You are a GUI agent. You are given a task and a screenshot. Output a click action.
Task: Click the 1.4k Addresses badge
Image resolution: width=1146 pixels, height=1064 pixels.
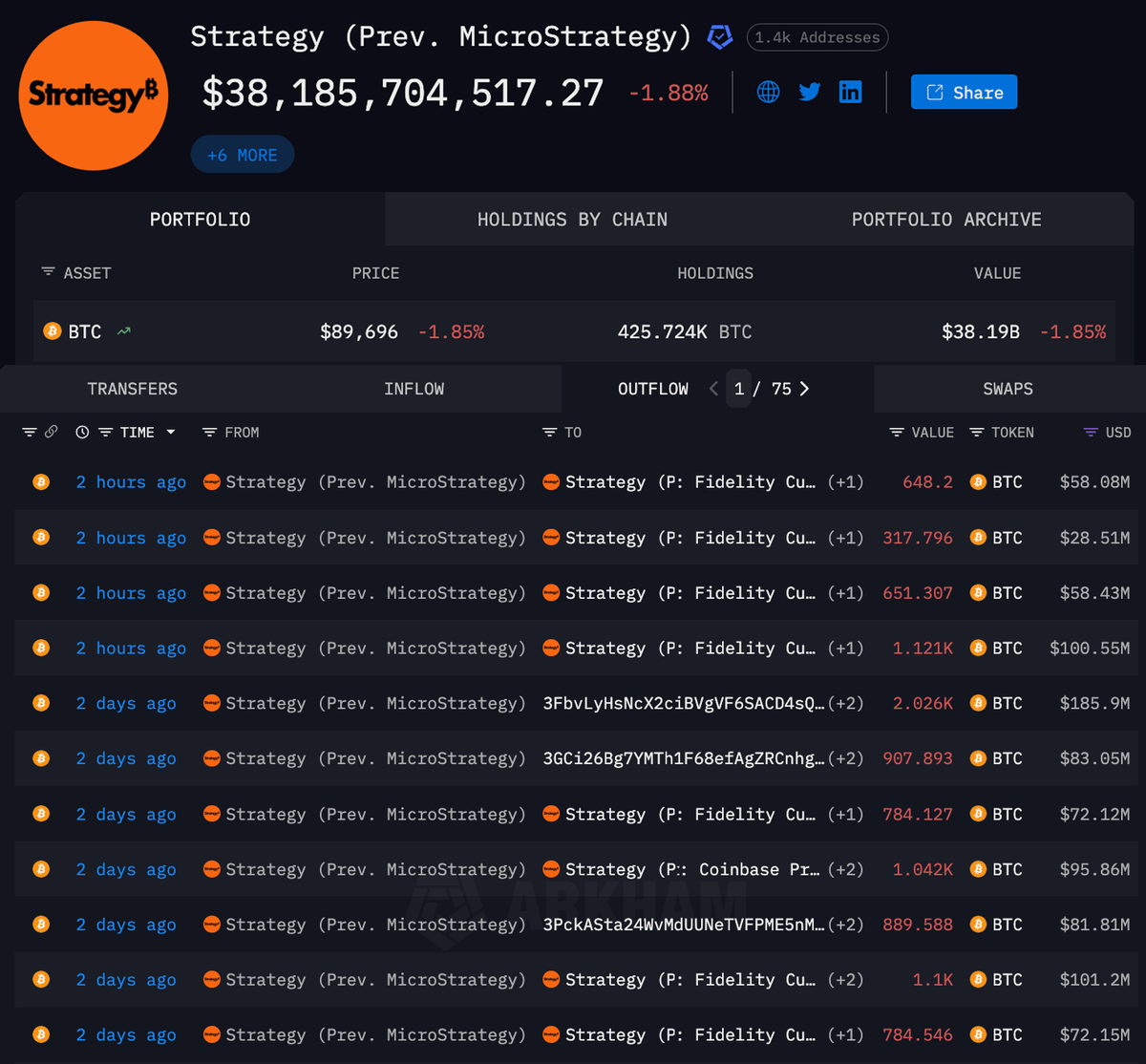click(817, 37)
